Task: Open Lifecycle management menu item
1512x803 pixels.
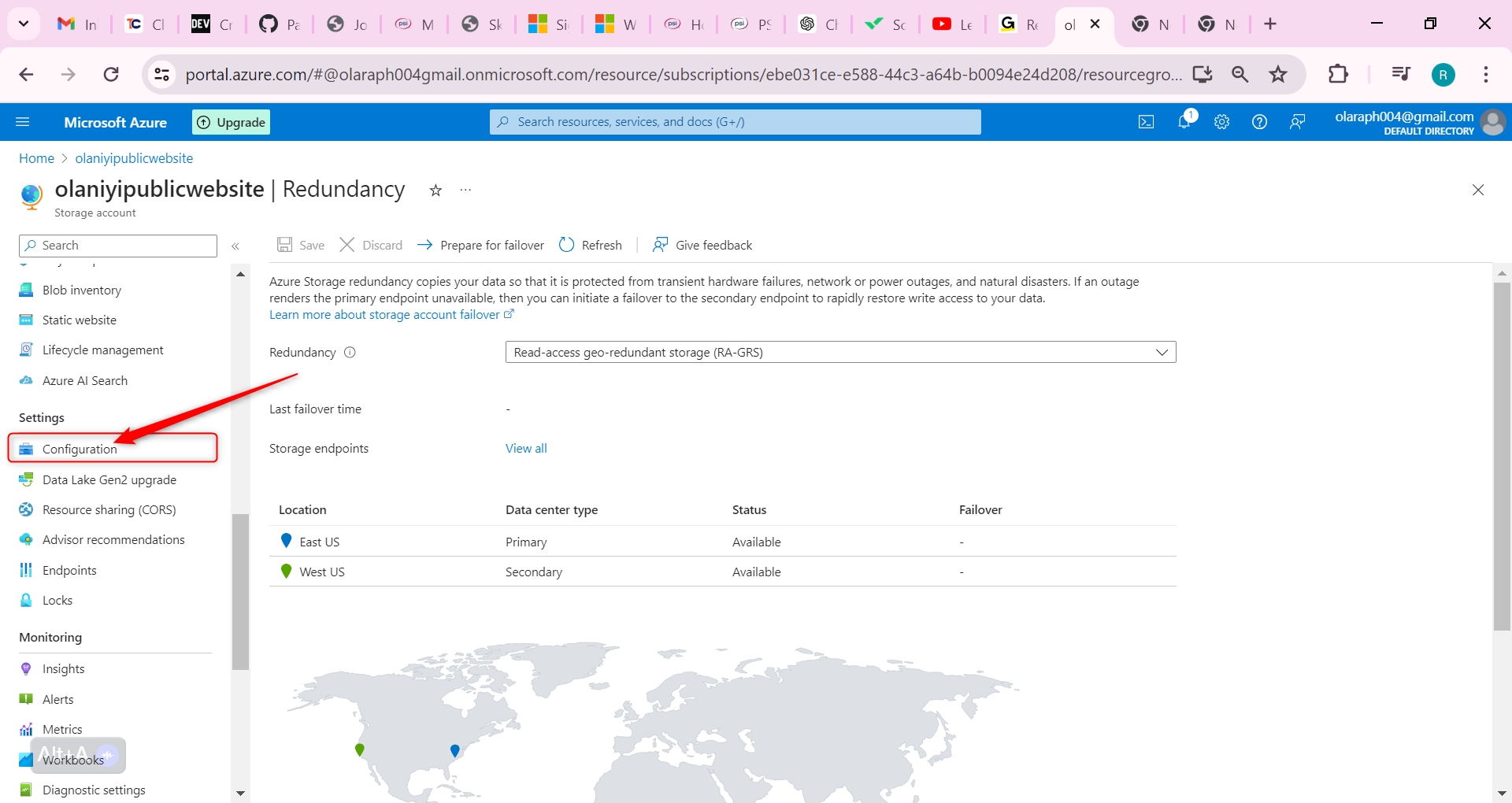Action: 102,350
